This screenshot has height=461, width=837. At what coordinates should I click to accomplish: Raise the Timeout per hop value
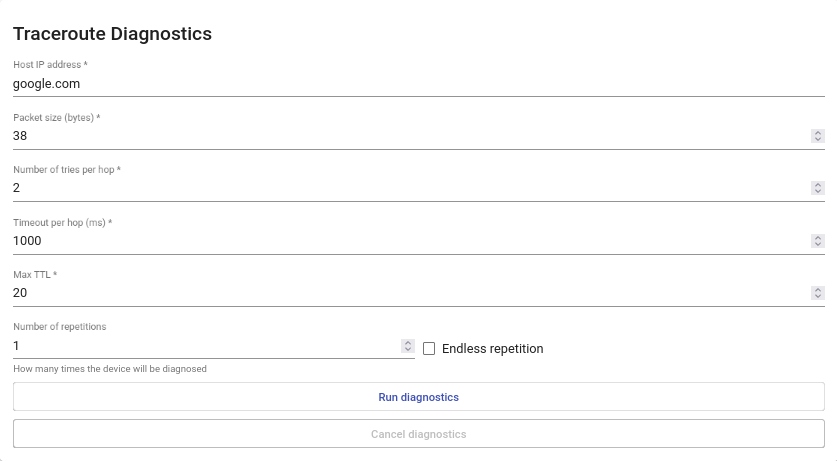pyautogui.click(x=817, y=237)
